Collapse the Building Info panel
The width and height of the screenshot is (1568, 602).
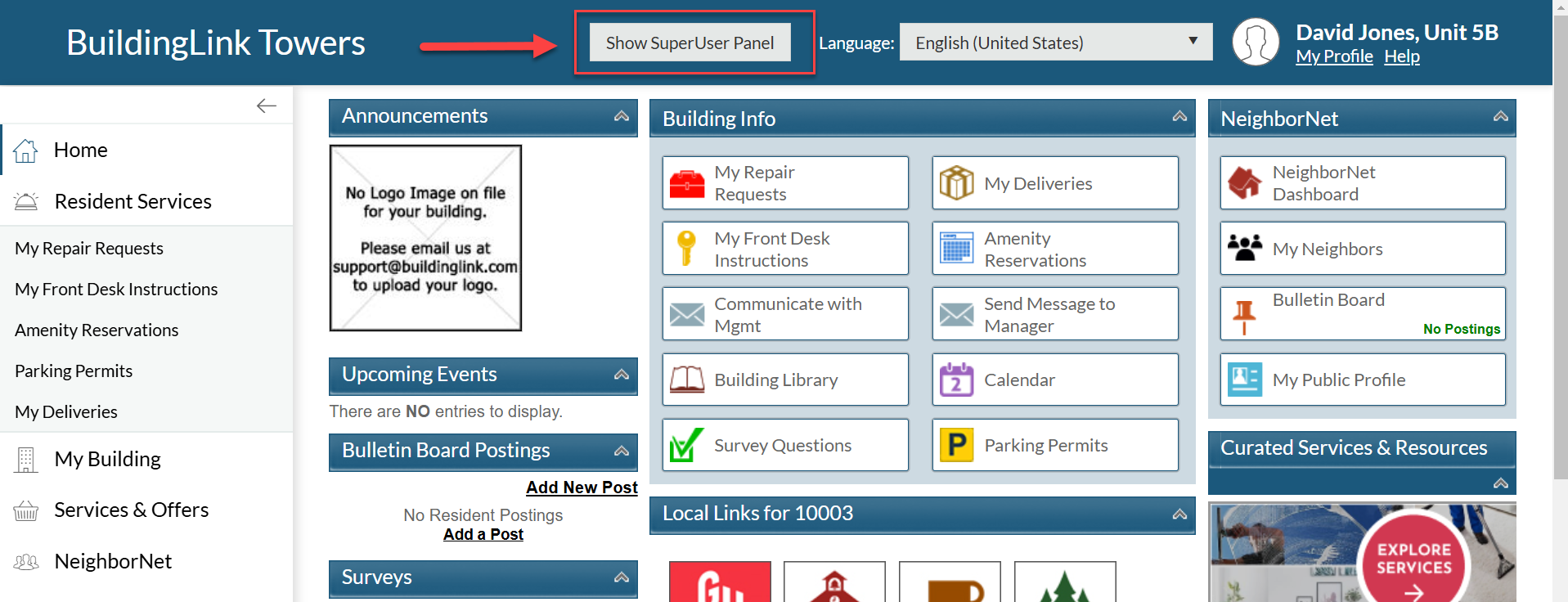pyautogui.click(x=1179, y=116)
